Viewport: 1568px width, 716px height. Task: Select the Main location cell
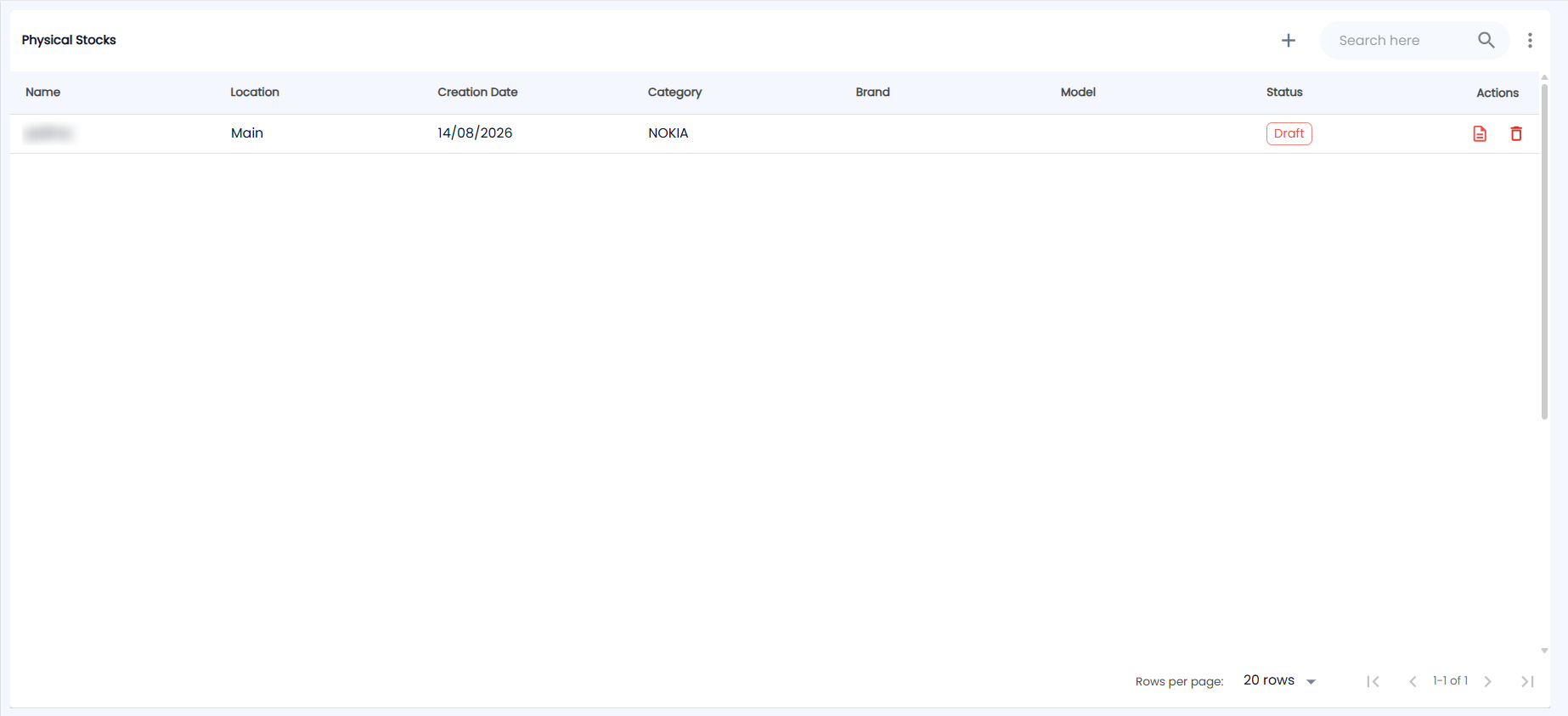click(247, 133)
